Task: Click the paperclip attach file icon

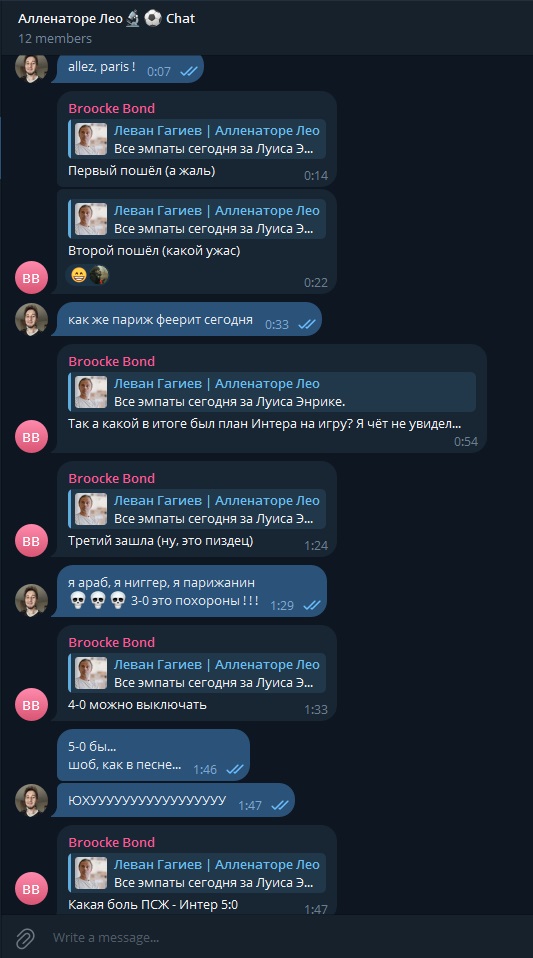Action: 26,937
